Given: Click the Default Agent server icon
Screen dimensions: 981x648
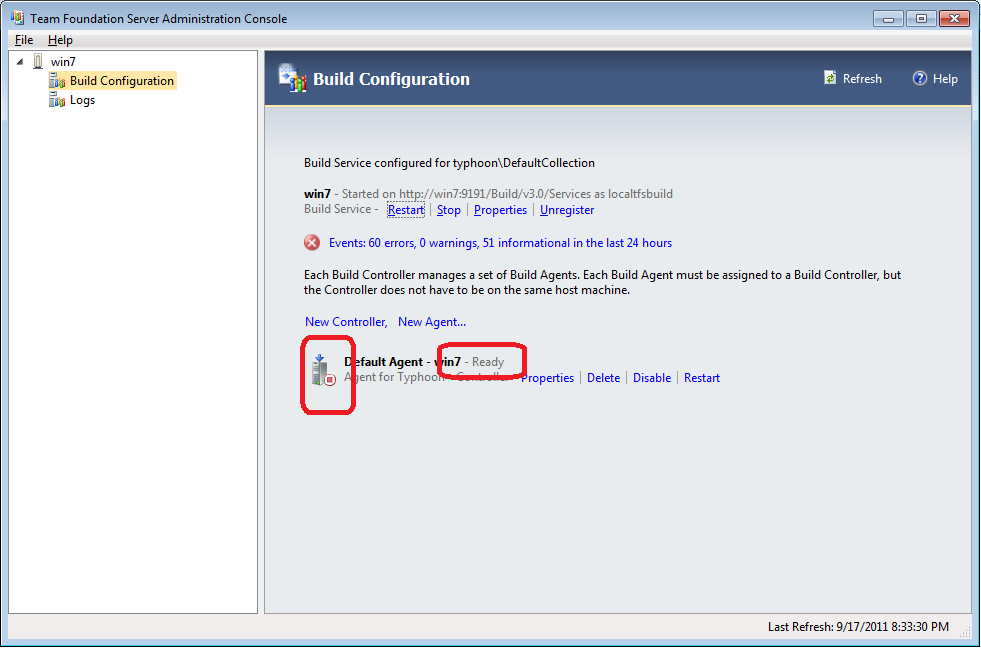Looking at the screenshot, I should [x=323, y=370].
